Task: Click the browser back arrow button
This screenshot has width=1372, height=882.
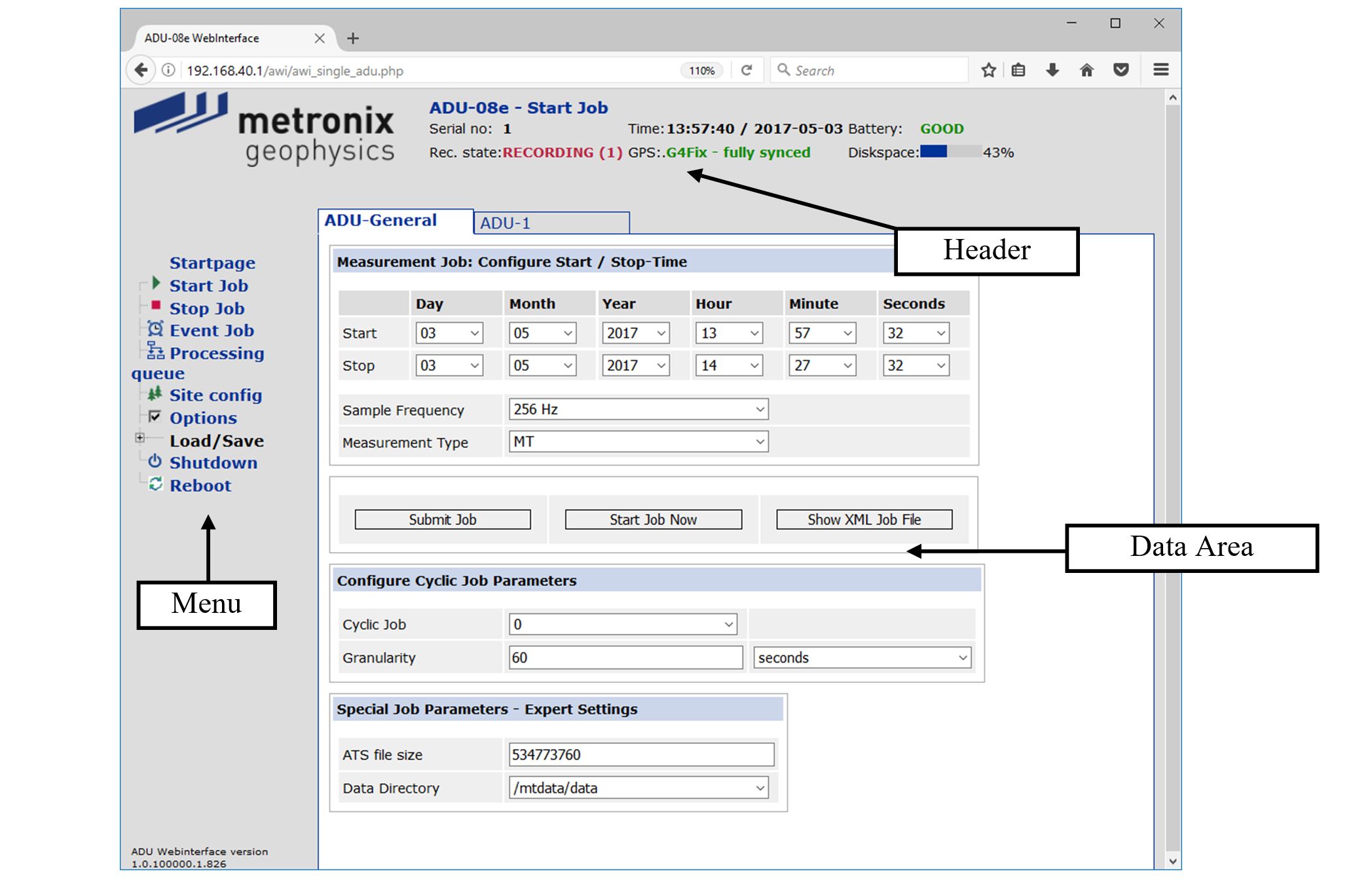Action: coord(140,69)
